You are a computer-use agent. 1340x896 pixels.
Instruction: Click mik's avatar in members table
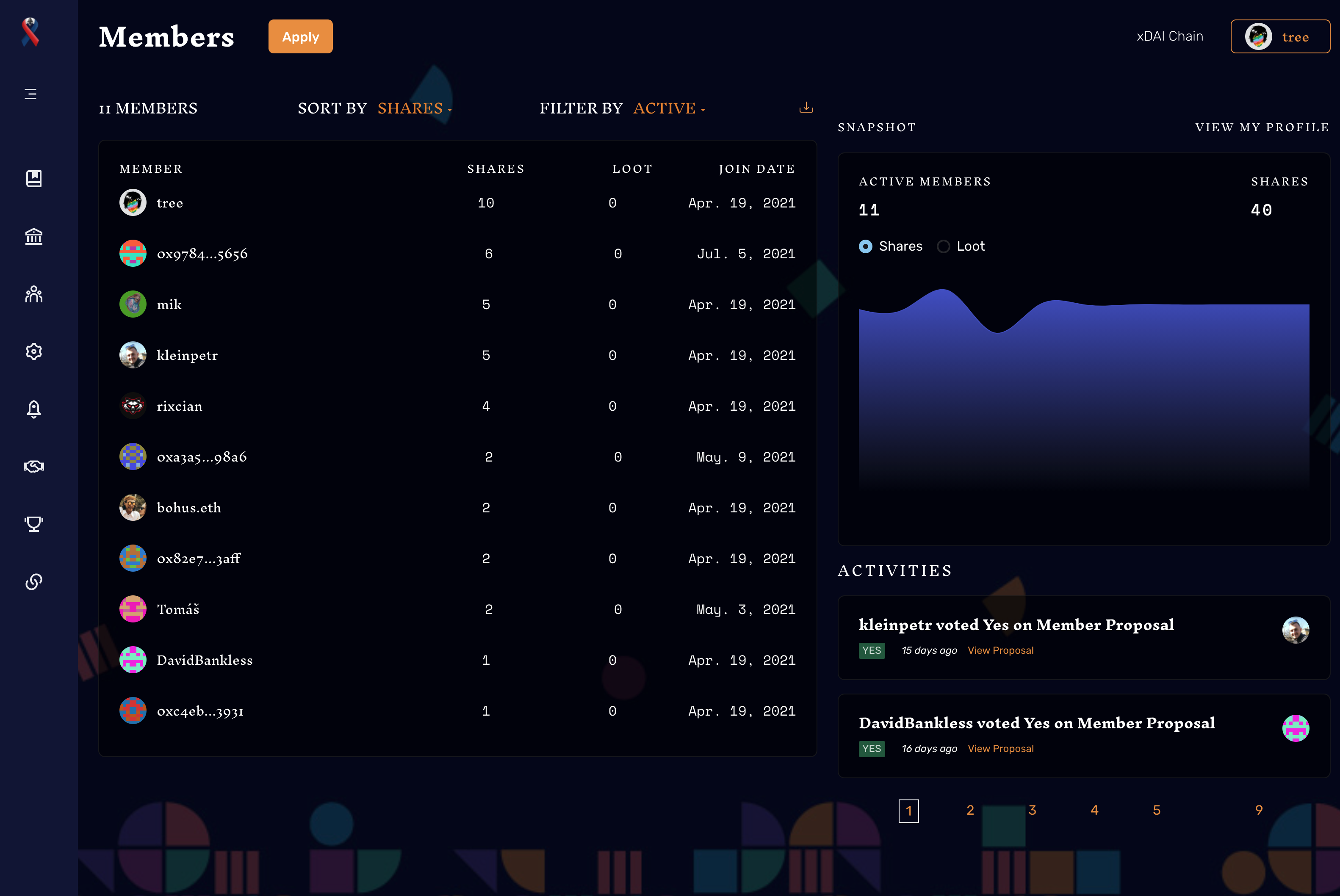(133, 304)
